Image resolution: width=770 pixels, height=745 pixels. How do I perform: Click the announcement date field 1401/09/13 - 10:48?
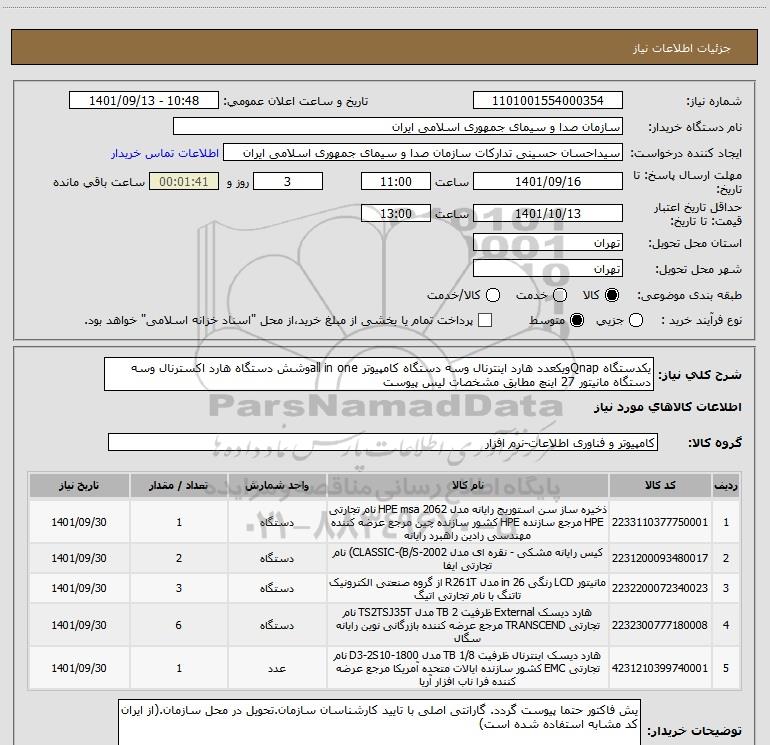point(144,101)
